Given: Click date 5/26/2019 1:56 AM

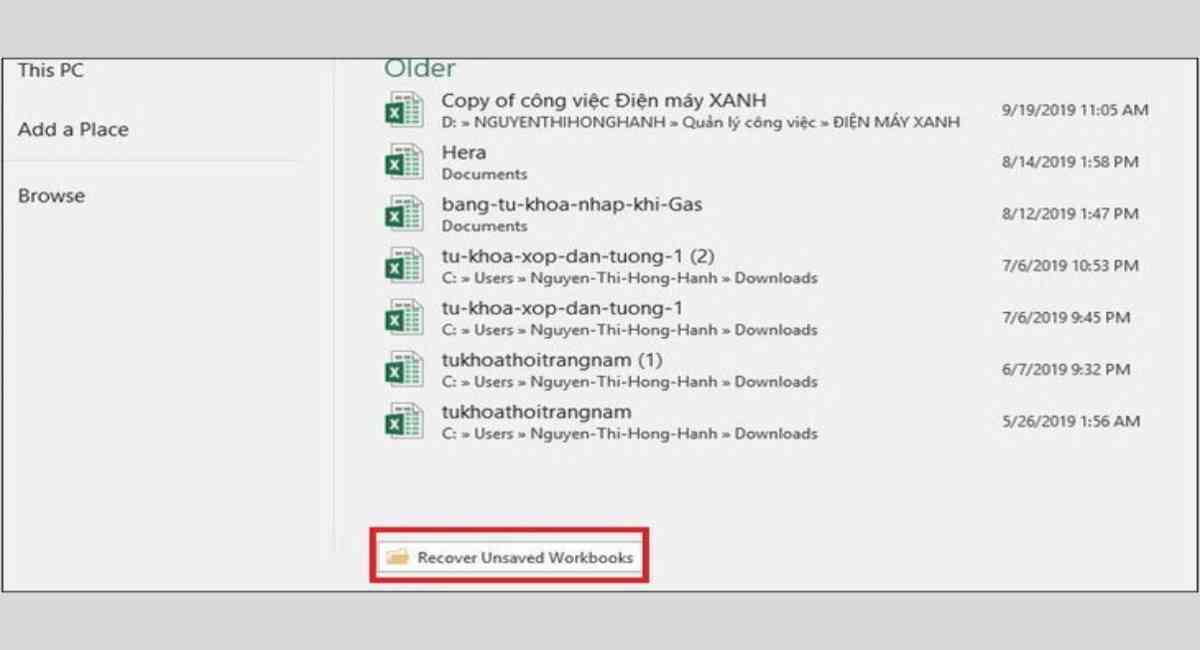Looking at the screenshot, I should pyautogui.click(x=1070, y=422).
